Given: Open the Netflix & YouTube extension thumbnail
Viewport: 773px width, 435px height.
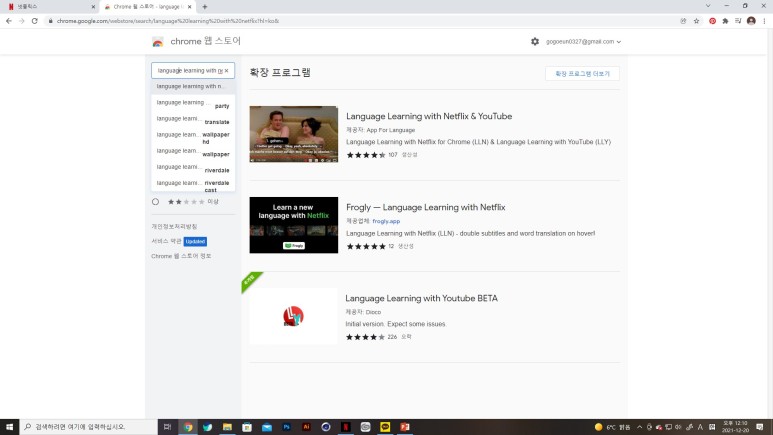Looking at the screenshot, I should 294,134.
